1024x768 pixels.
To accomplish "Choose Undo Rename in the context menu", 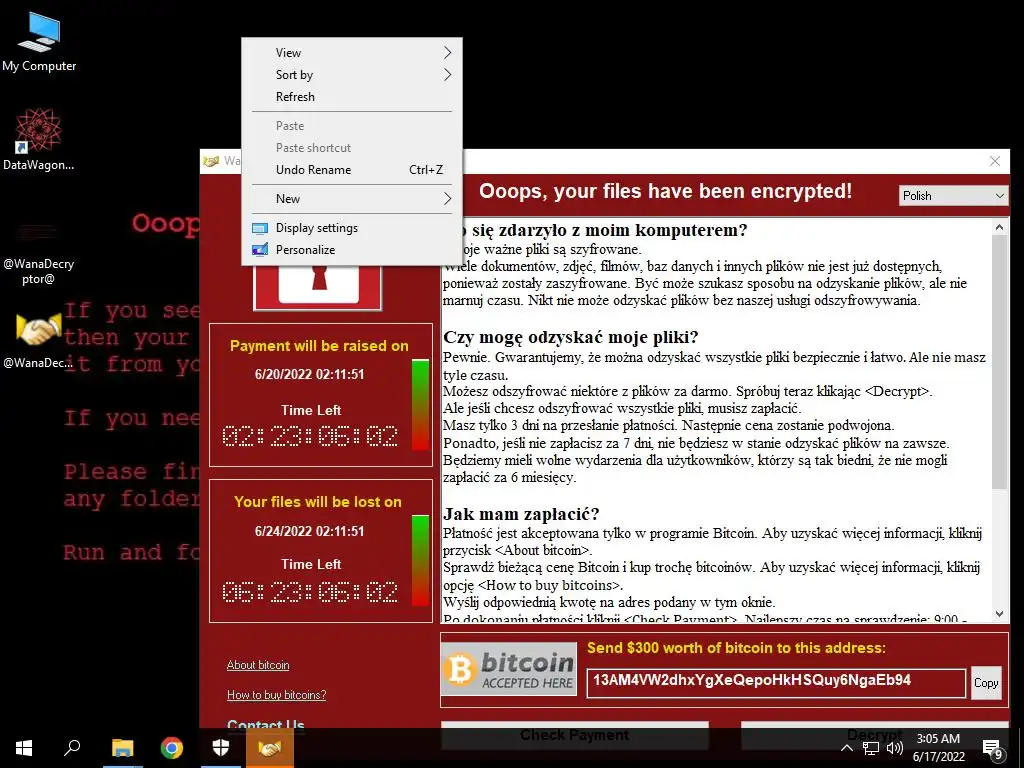I will pyautogui.click(x=352, y=170).
